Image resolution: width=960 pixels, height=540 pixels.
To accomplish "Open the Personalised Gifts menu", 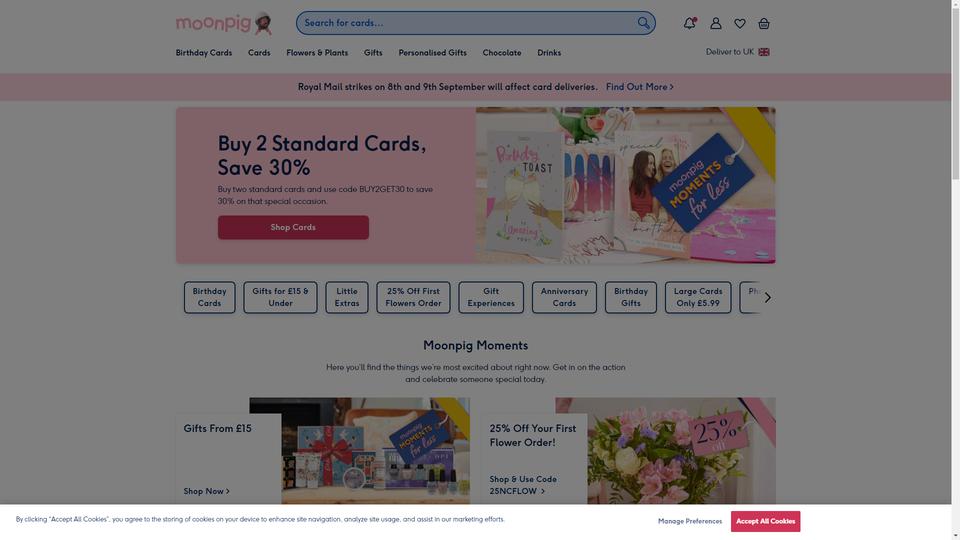I will tap(432, 53).
